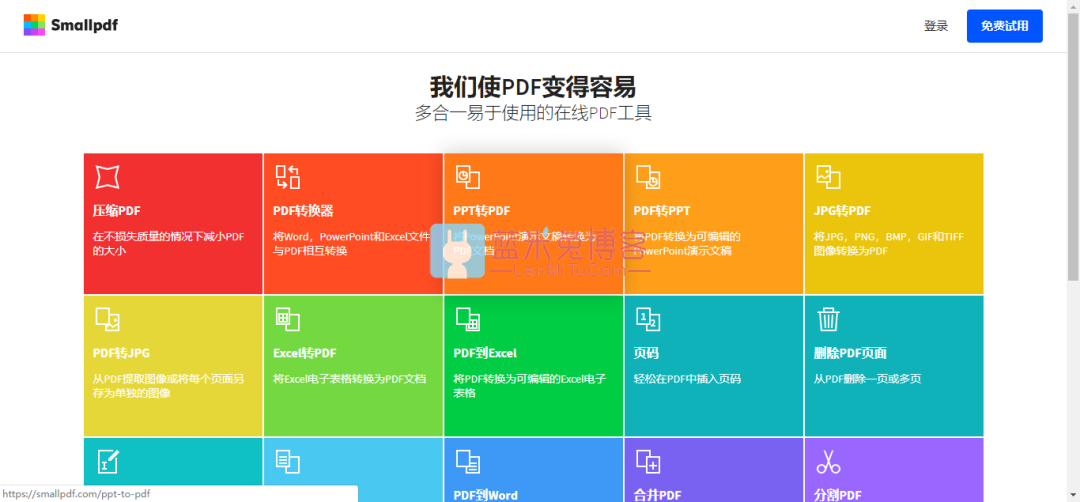Open the 压缩PDF tool title
The height and width of the screenshot is (502, 1080).
click(116, 211)
